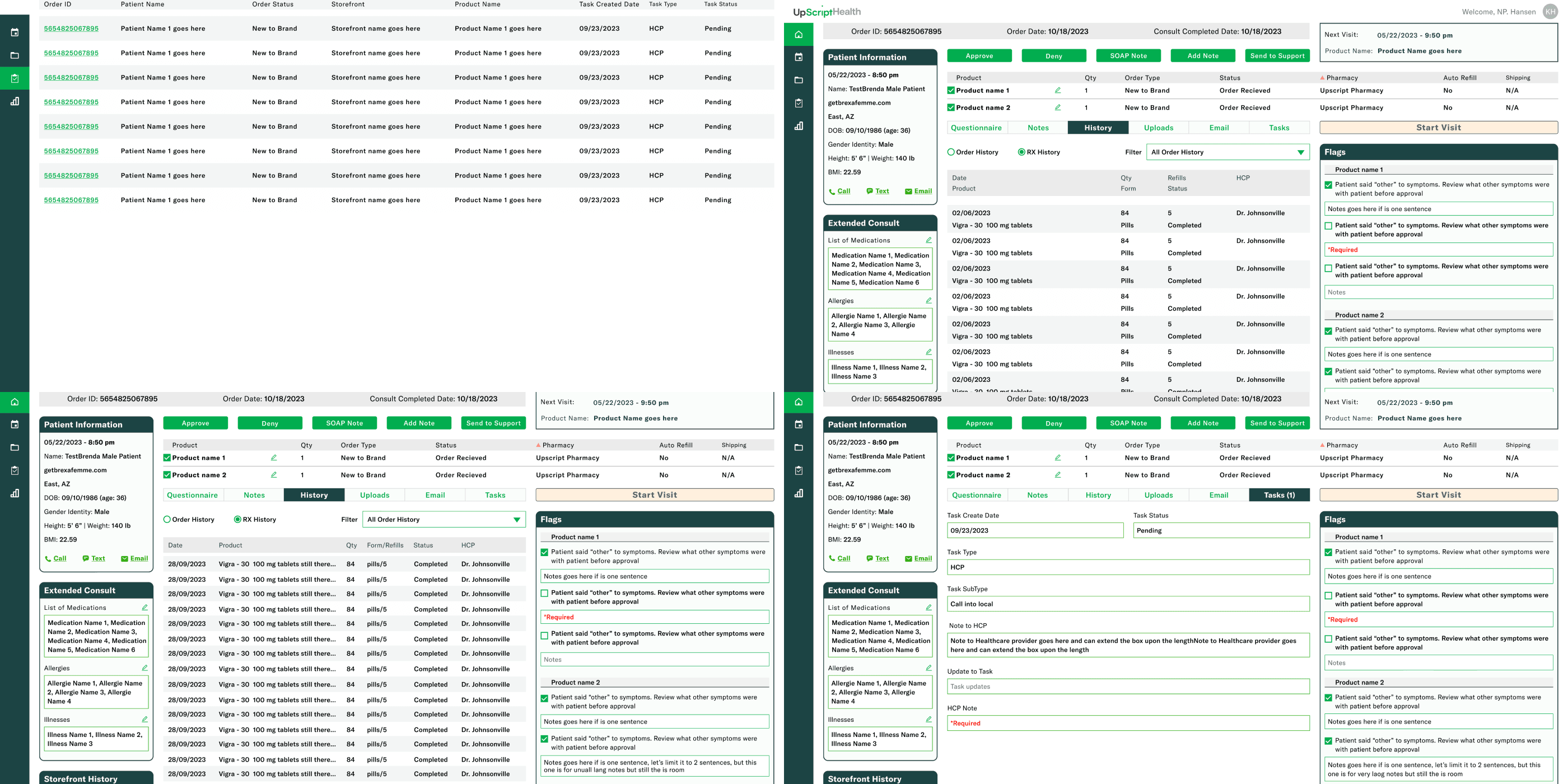Select Order History radio in 28/09/2023 history view
Image resolution: width=1568 pixels, height=784 pixels.
(x=167, y=519)
